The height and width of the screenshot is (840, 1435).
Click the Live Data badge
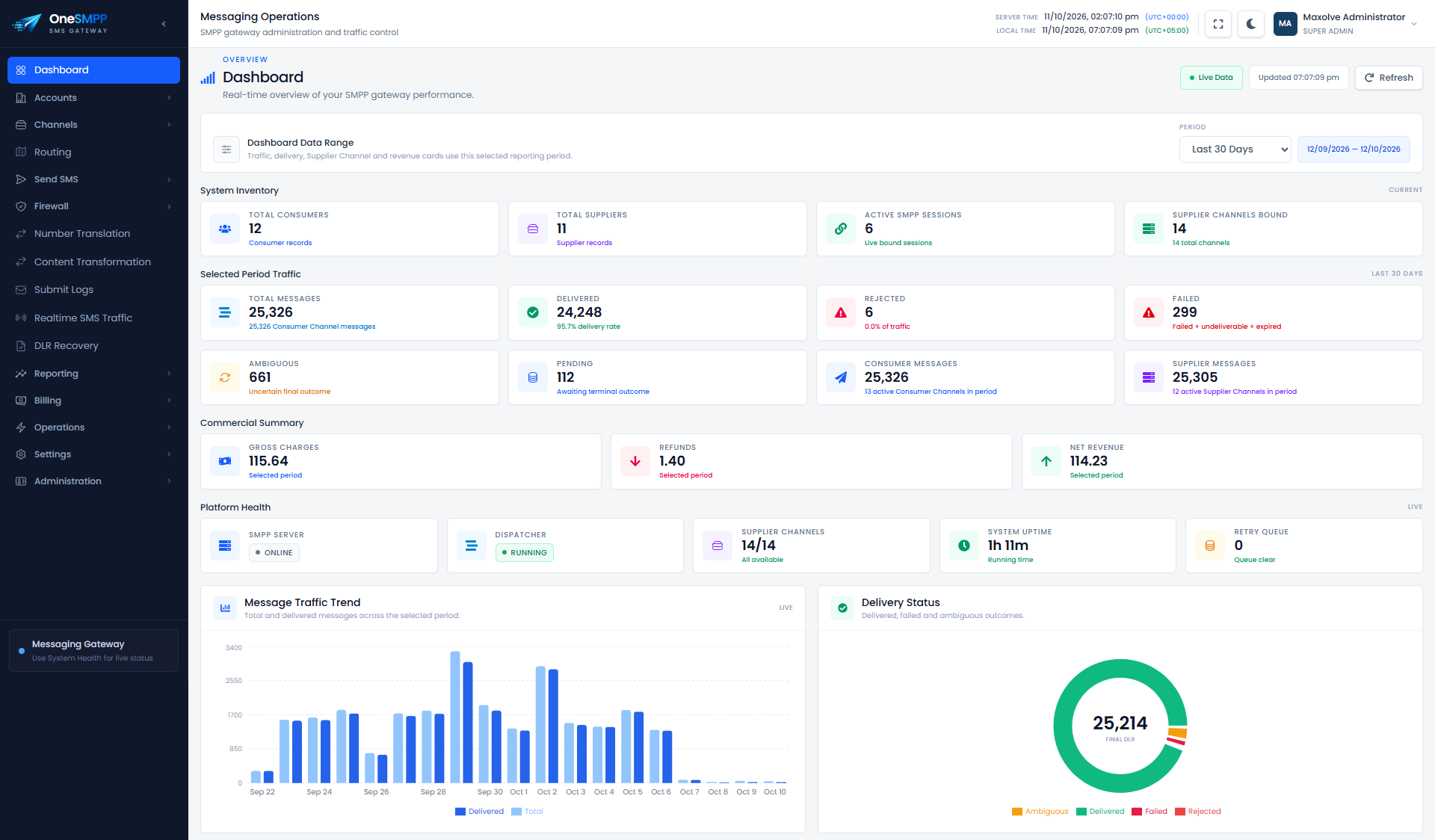[x=1211, y=78]
